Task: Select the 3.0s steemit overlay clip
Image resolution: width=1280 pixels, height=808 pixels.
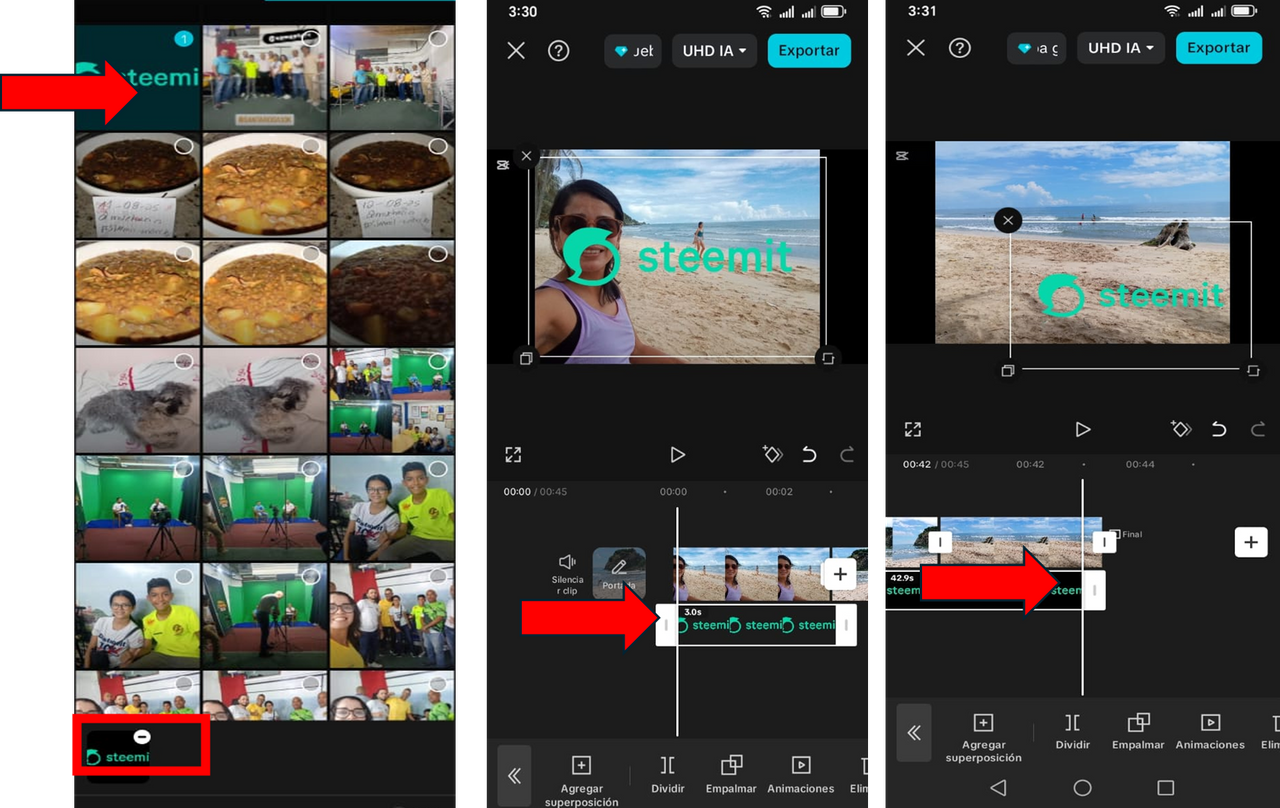Action: click(756, 625)
